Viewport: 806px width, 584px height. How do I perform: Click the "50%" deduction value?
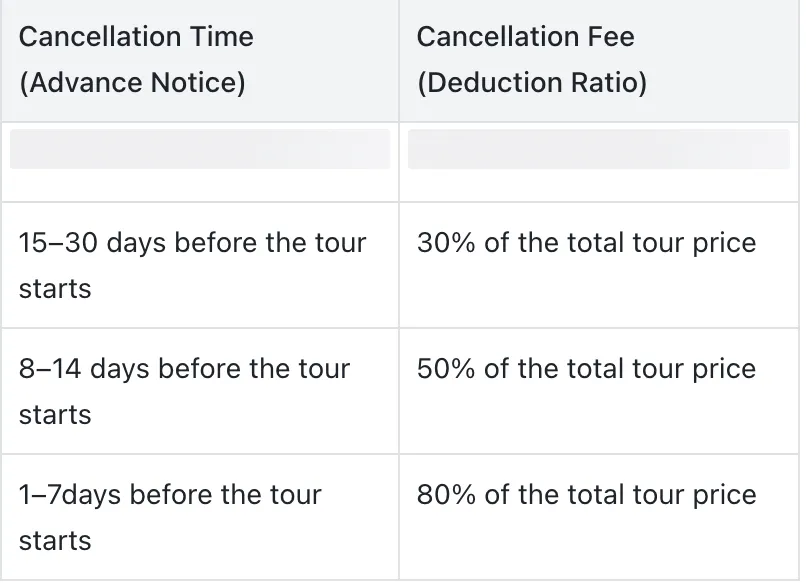pyautogui.click(x=446, y=369)
